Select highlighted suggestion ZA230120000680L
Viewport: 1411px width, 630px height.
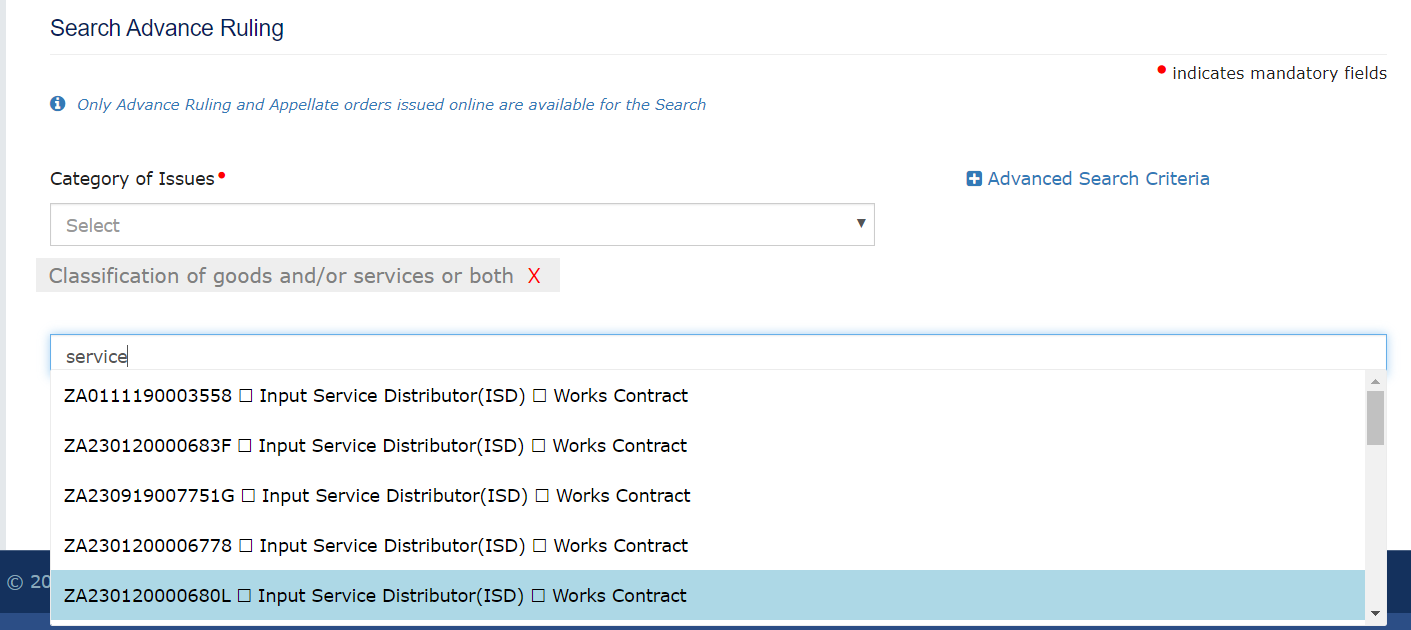click(708, 596)
